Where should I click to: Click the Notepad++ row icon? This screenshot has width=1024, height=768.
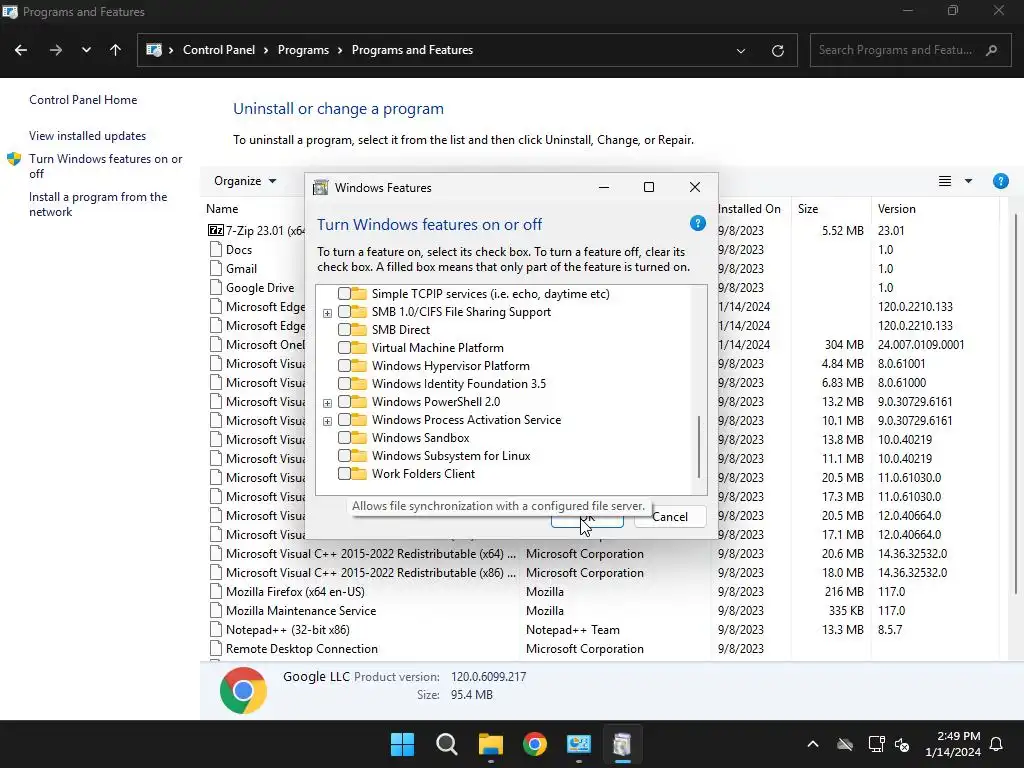[216, 629]
